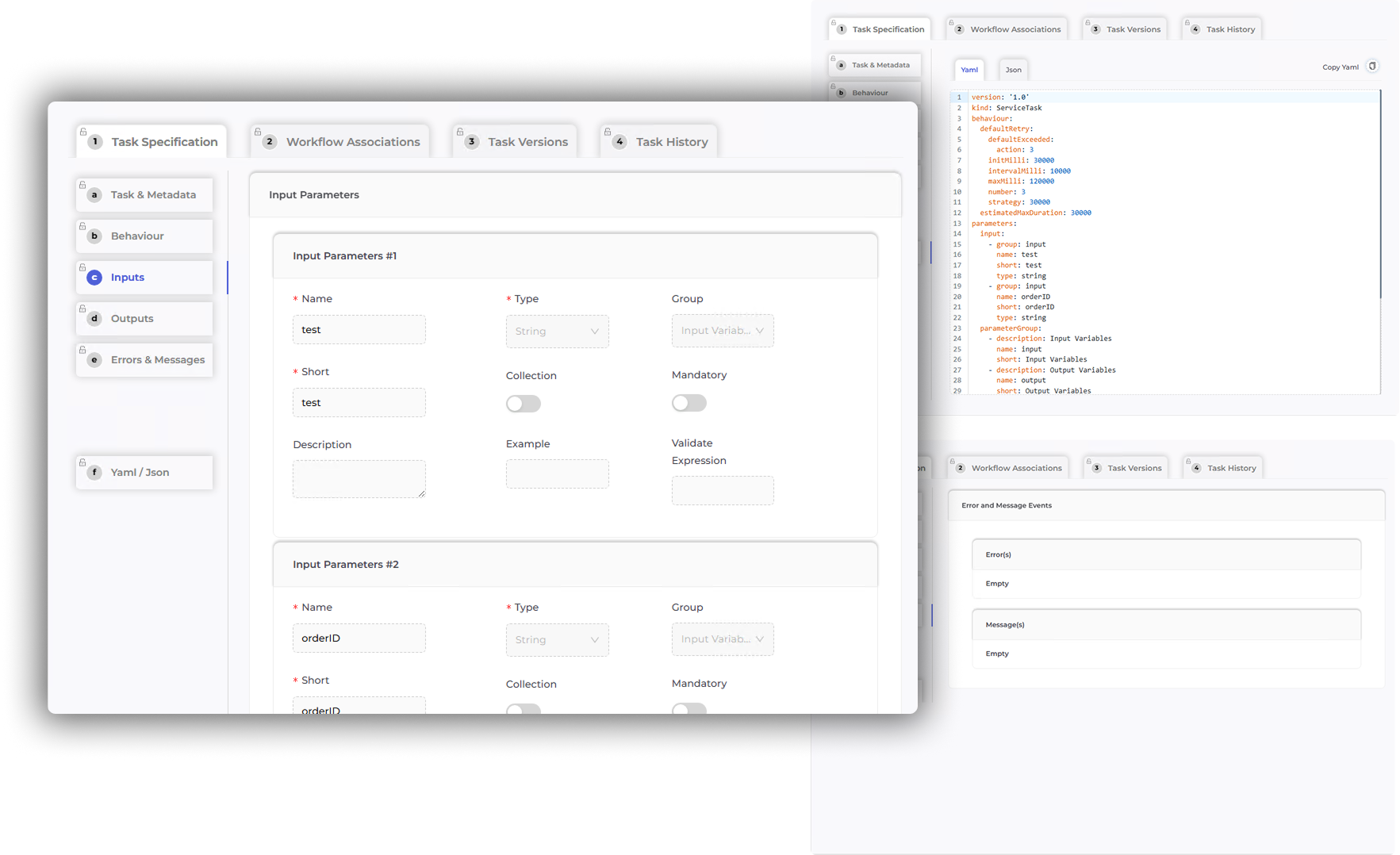Click the 'f' badge beside Yaml / Json
The width and height of the screenshot is (1400, 855).
(94, 473)
